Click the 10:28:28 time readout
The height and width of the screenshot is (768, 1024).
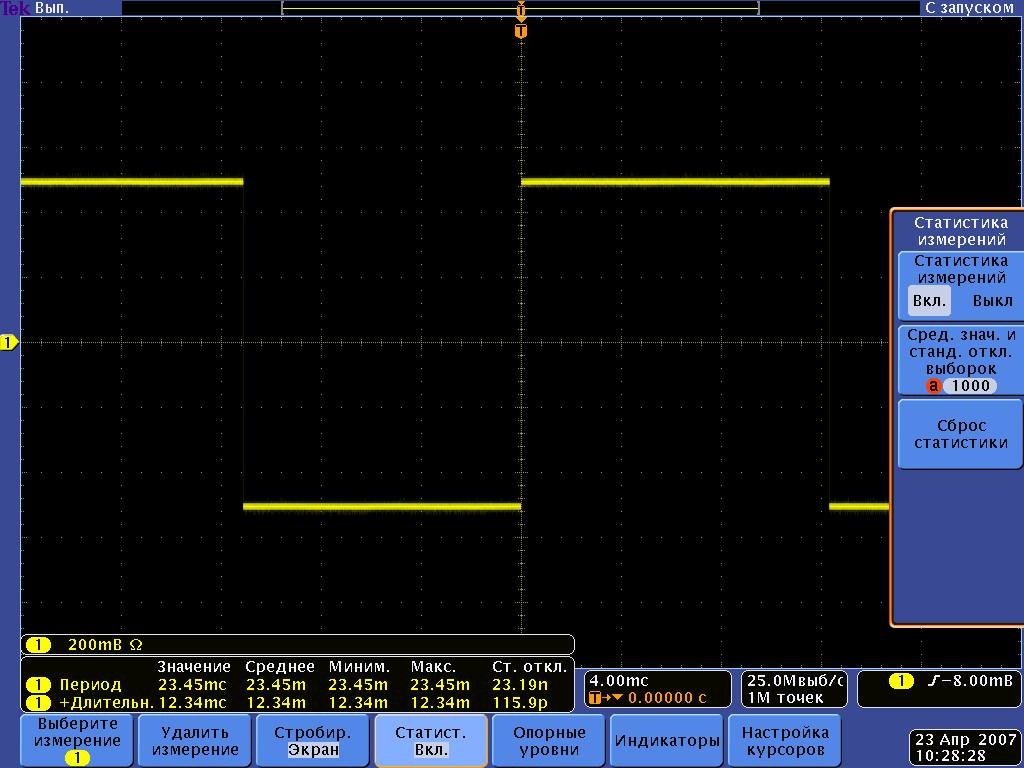[x=950, y=756]
